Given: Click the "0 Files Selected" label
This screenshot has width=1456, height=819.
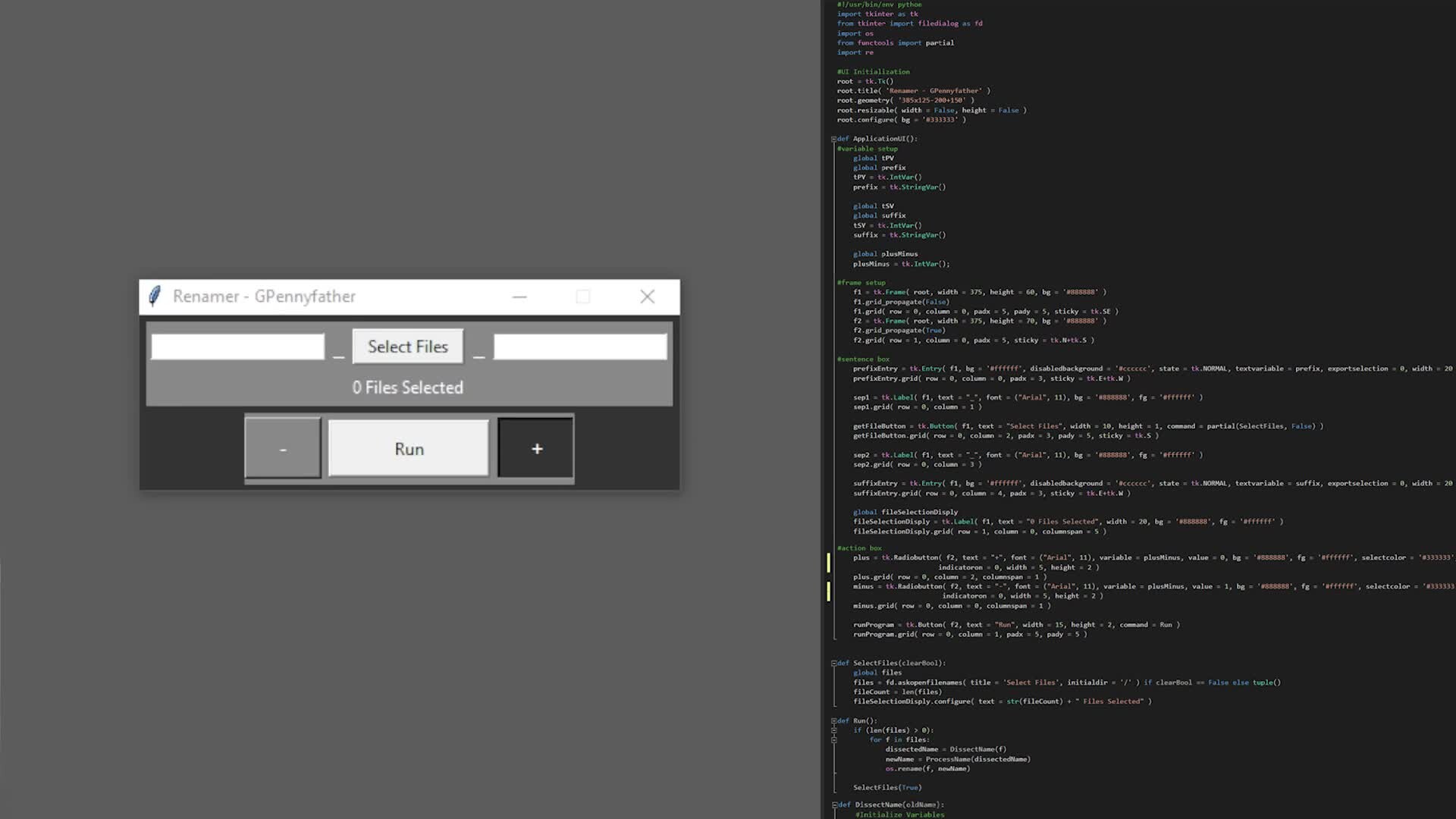Looking at the screenshot, I should click(407, 387).
